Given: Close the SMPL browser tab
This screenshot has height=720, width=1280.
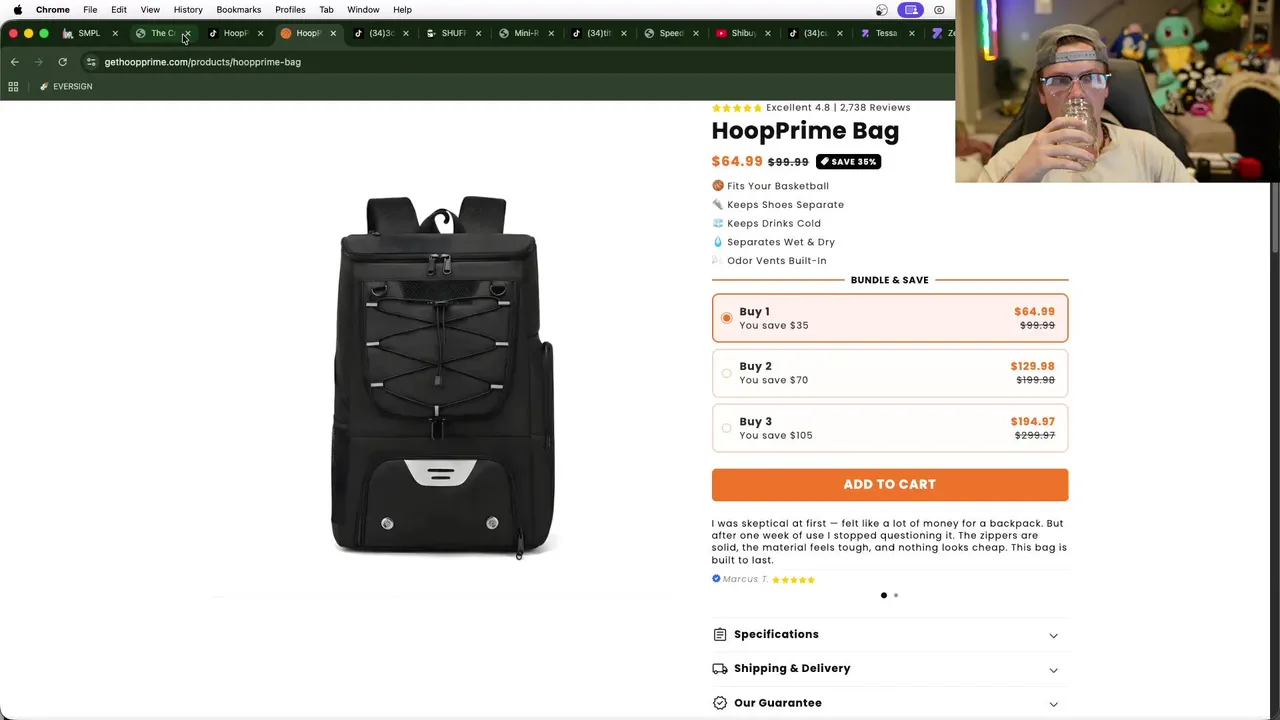Looking at the screenshot, I should click(115, 33).
